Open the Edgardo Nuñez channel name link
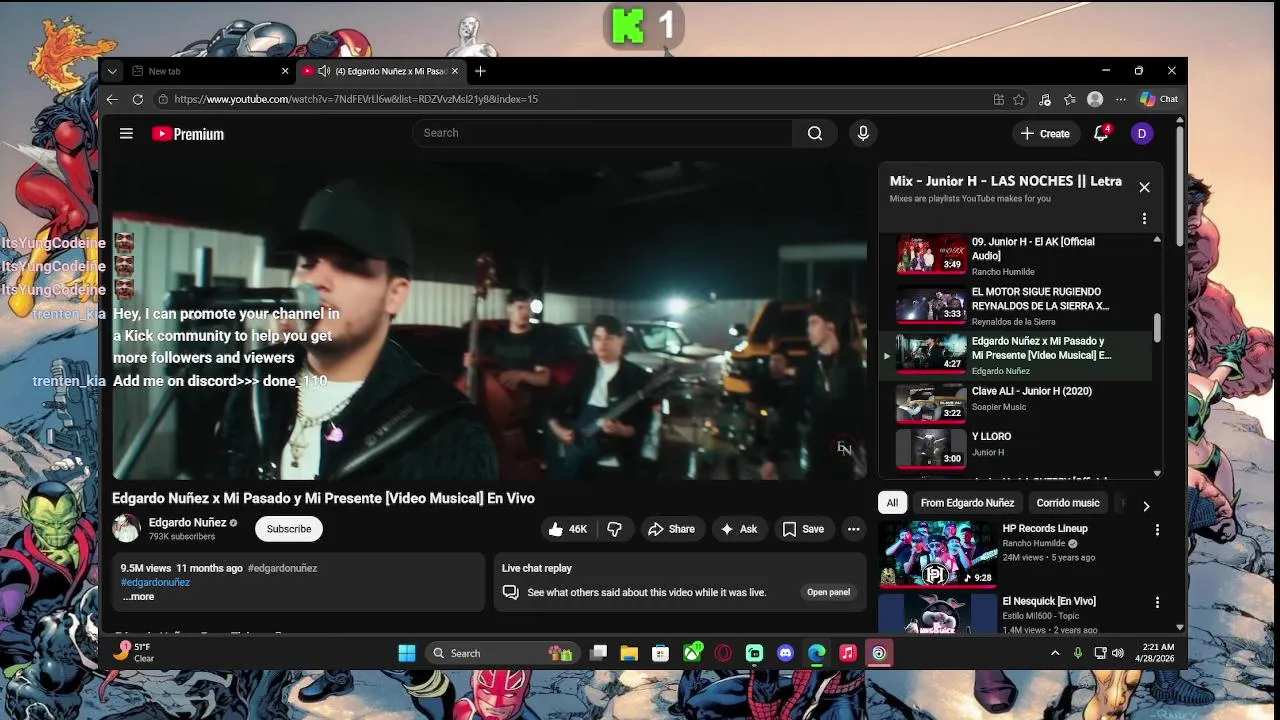Image resolution: width=1280 pixels, height=720 pixels. click(x=187, y=522)
